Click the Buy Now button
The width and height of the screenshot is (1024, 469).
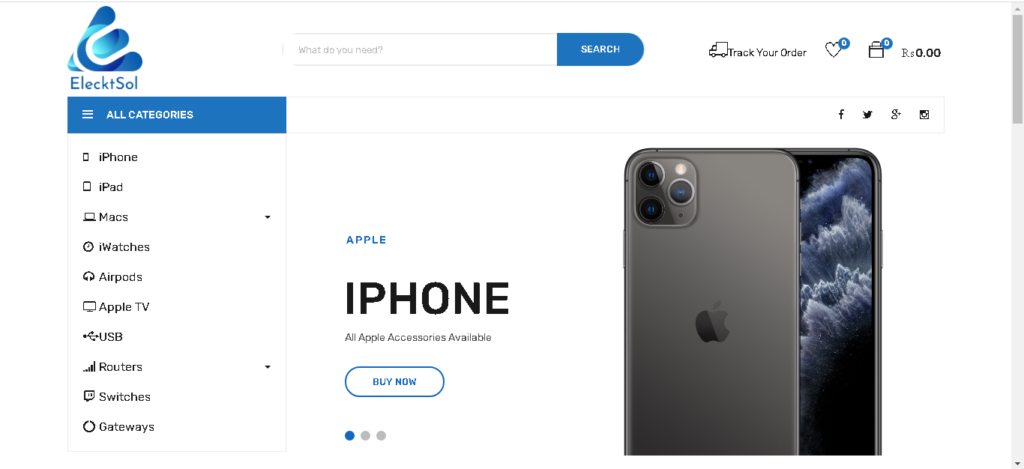394,381
